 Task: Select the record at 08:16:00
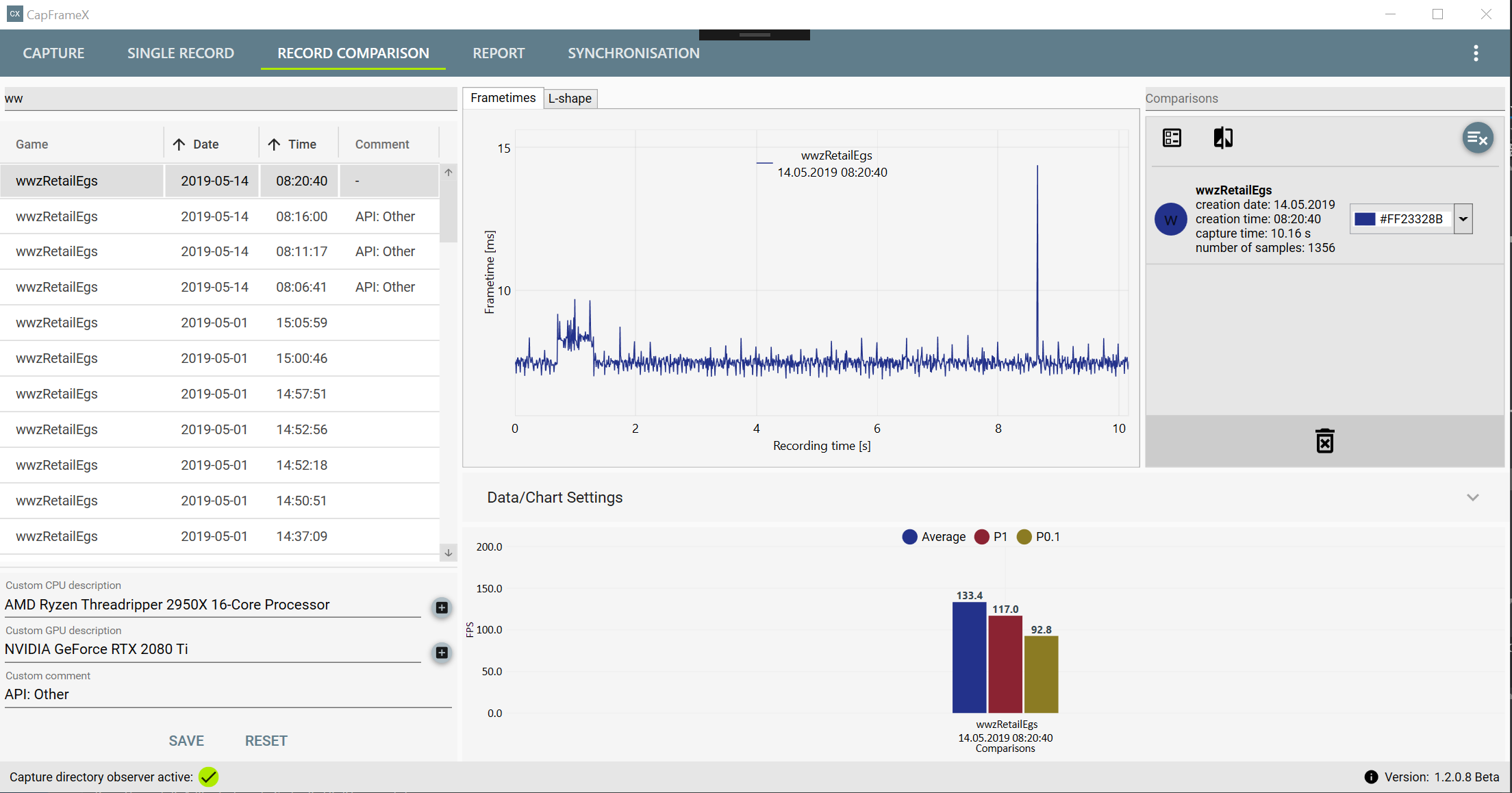click(219, 216)
